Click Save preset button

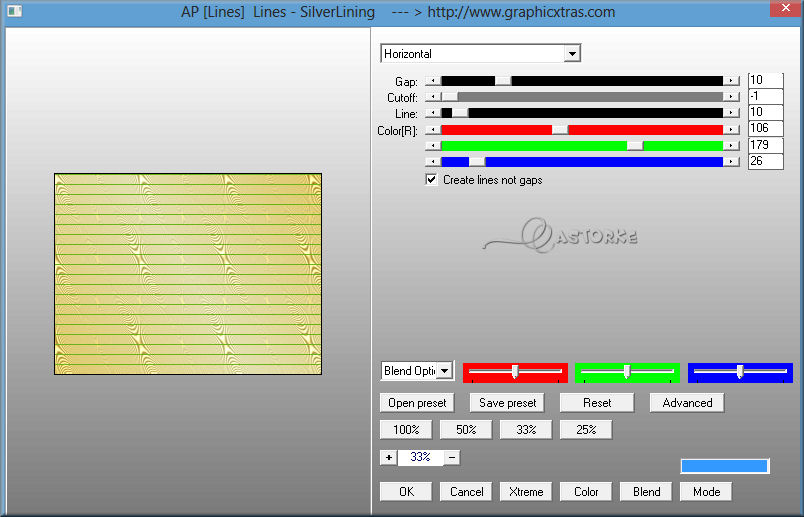point(507,403)
